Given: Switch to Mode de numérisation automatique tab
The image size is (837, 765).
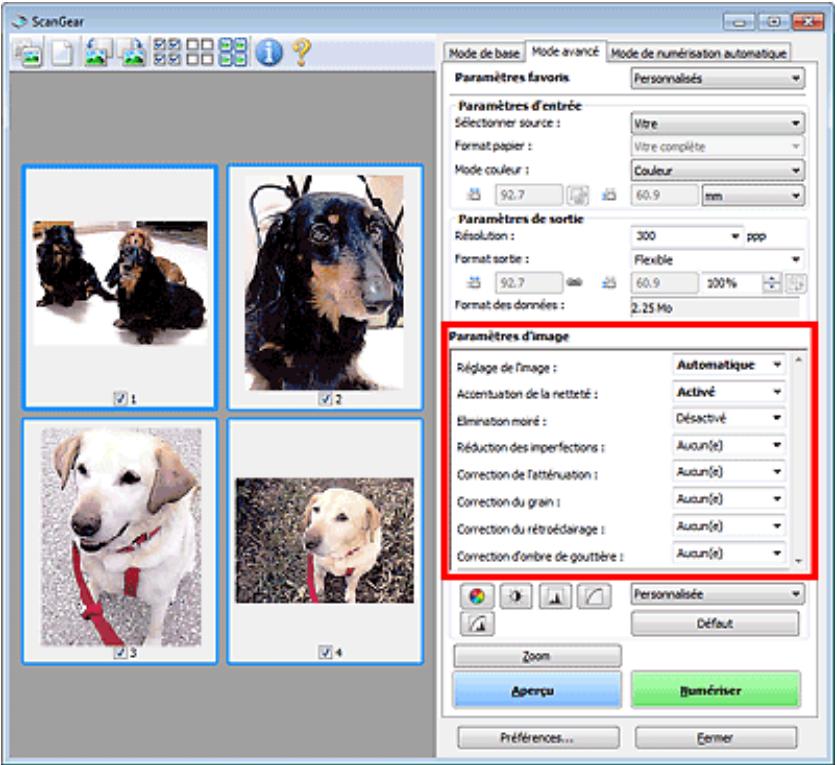Looking at the screenshot, I should pos(698,53).
